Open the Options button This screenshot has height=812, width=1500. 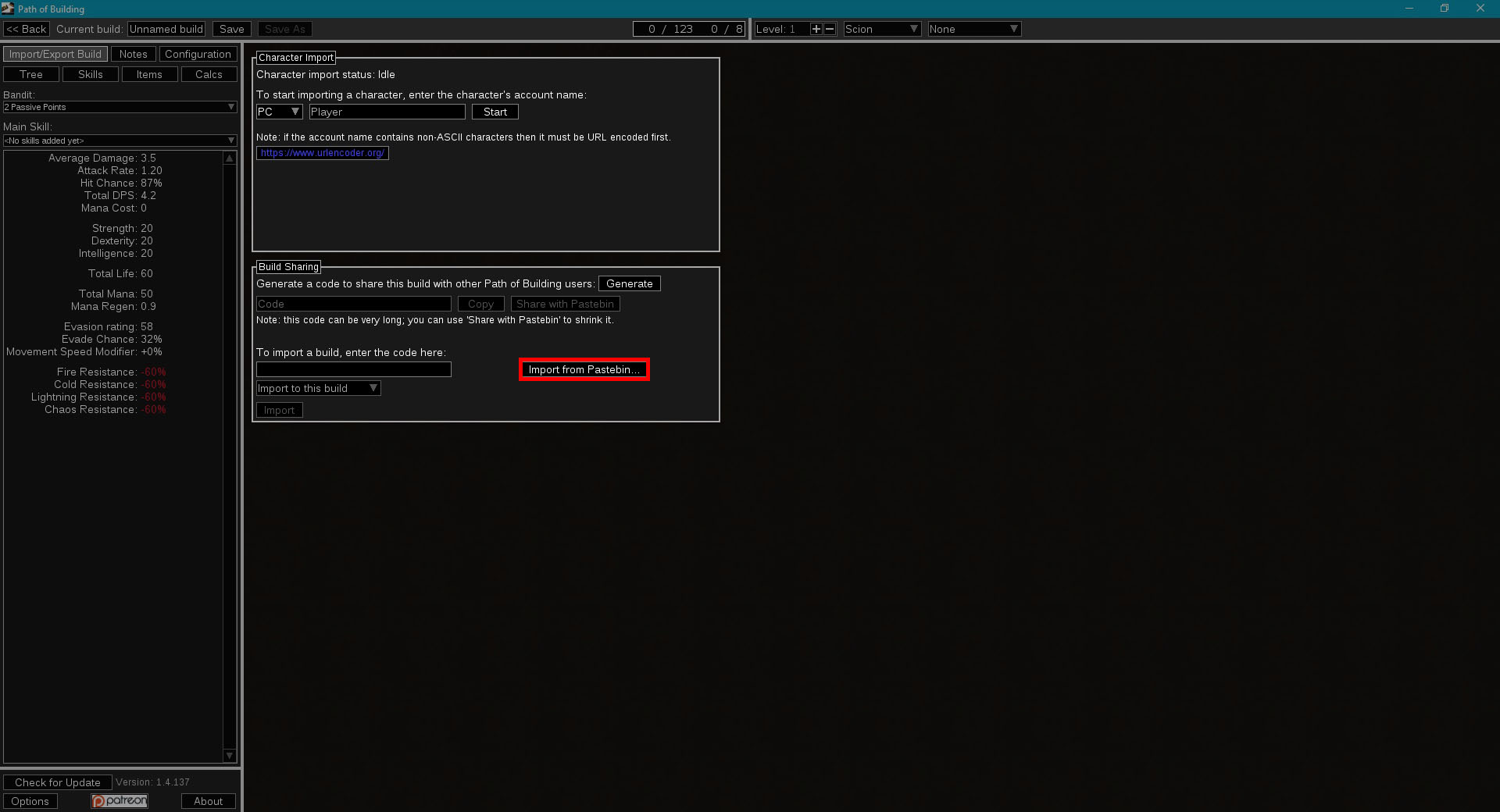point(30,801)
